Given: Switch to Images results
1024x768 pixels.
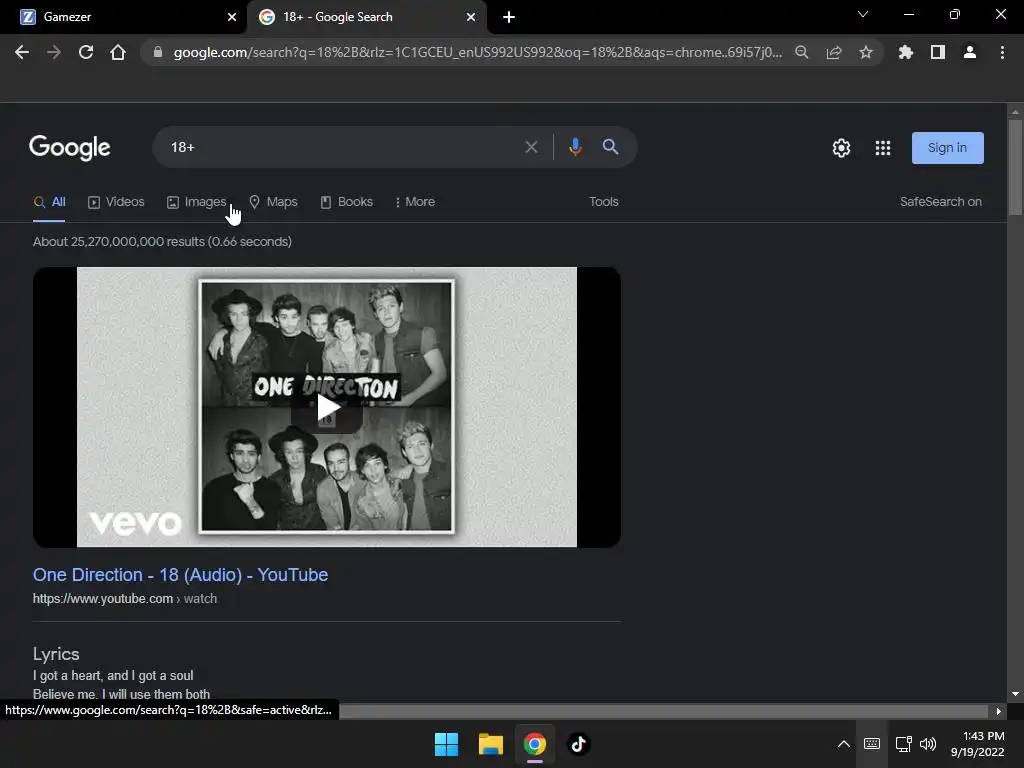Looking at the screenshot, I should point(197,202).
